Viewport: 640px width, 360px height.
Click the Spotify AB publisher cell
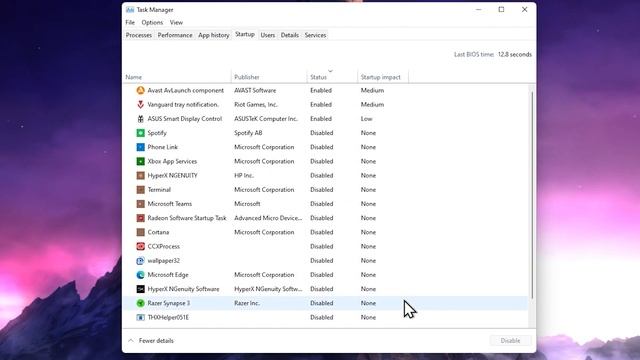(248, 133)
